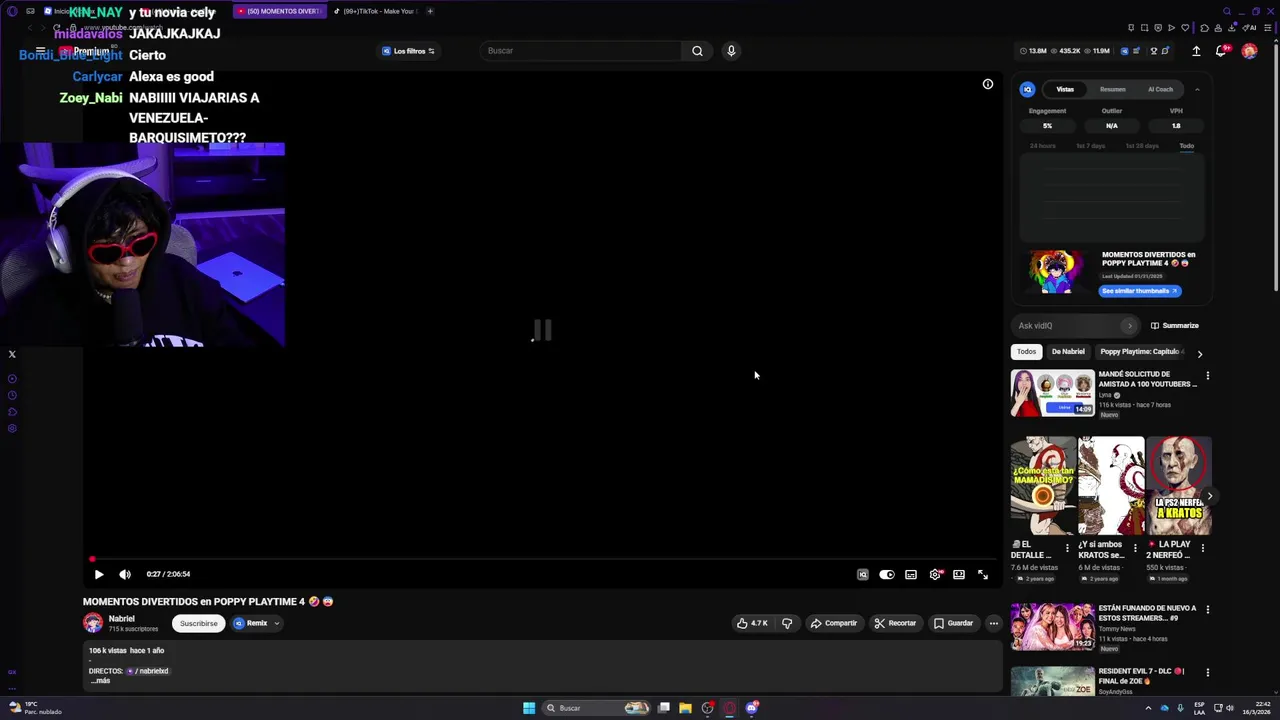Image resolution: width=1280 pixels, height=720 pixels.
Task: Save the video with Guardar
Action: (x=953, y=623)
